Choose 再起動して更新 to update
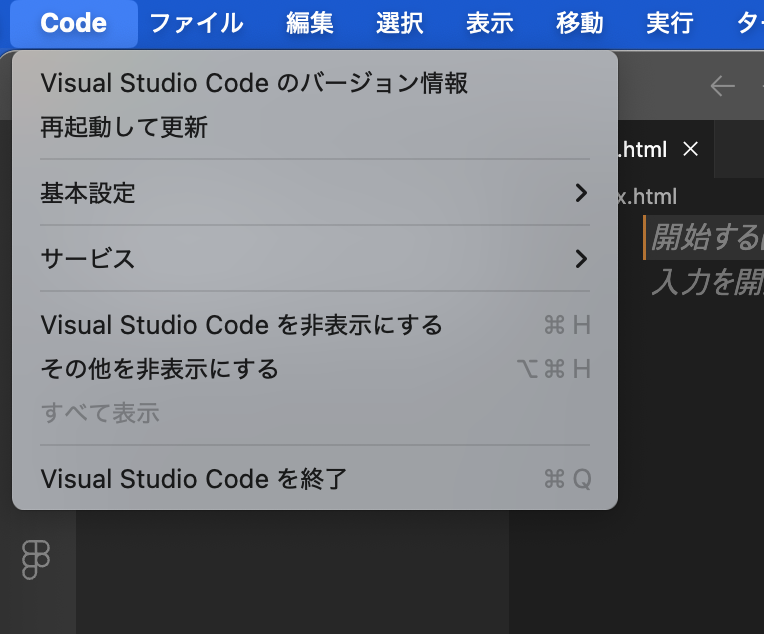Image resolution: width=764 pixels, height=634 pixels. (x=124, y=127)
